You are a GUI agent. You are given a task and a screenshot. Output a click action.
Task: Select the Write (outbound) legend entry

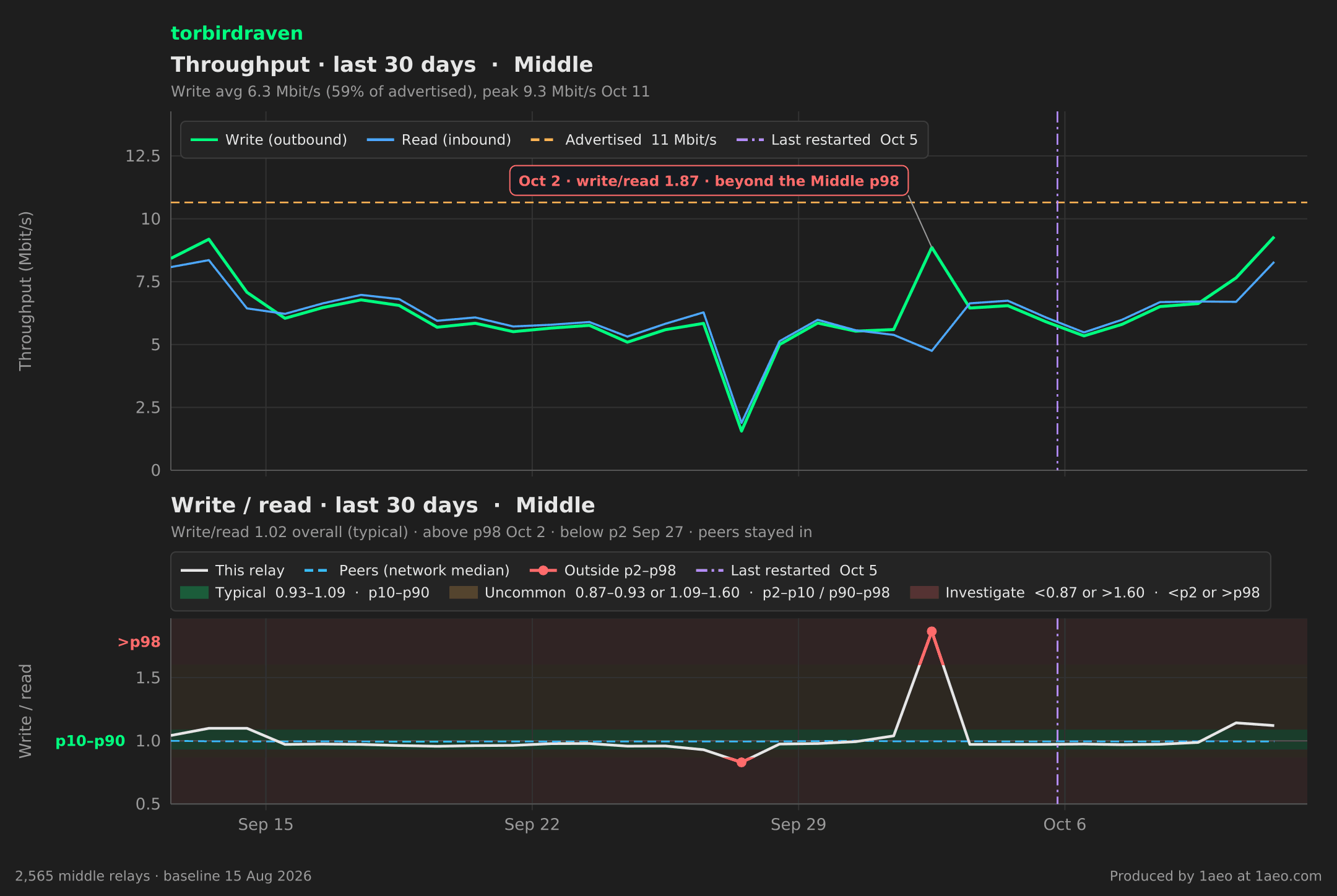click(x=269, y=140)
